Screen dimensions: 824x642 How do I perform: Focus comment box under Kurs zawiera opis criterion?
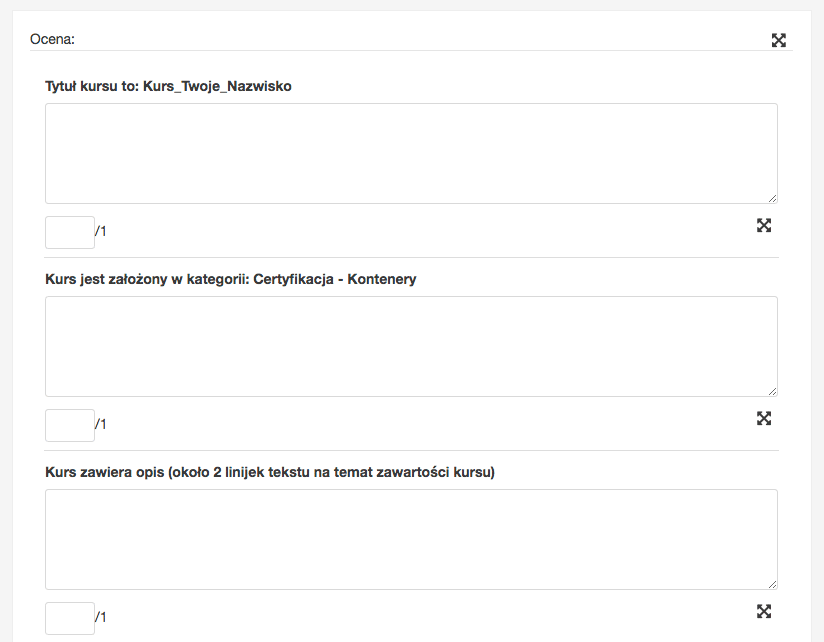click(x=411, y=539)
